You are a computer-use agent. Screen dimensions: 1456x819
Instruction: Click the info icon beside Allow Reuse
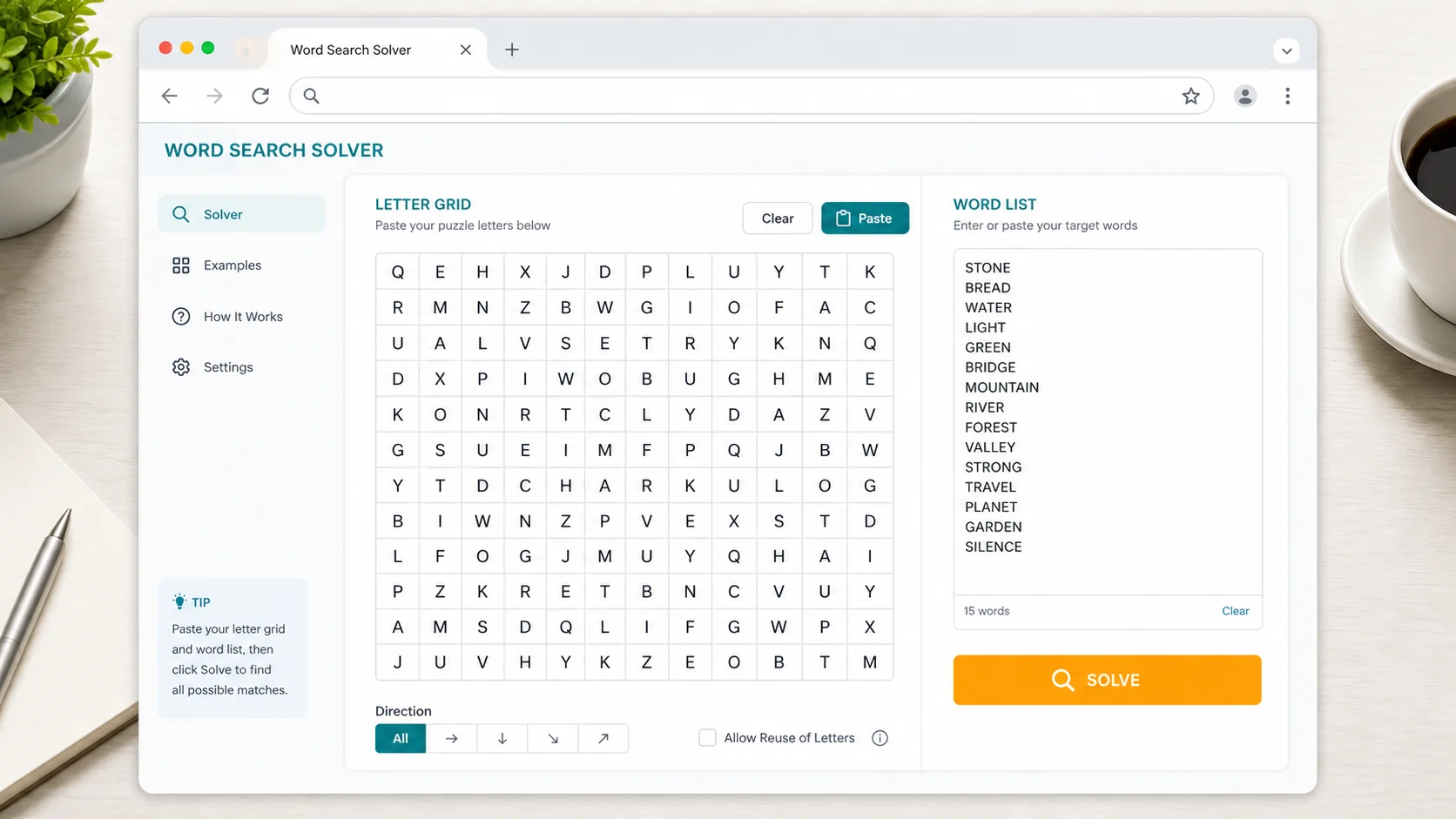click(x=880, y=738)
